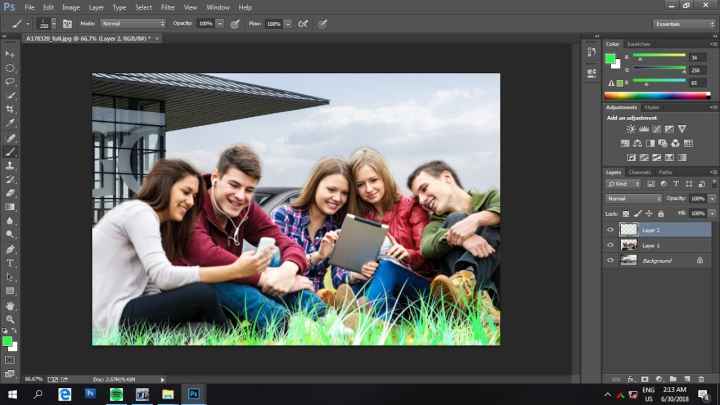The width and height of the screenshot is (720, 405).
Task: Activate the Zoom tool in the toolbox
Action: (x=10, y=318)
